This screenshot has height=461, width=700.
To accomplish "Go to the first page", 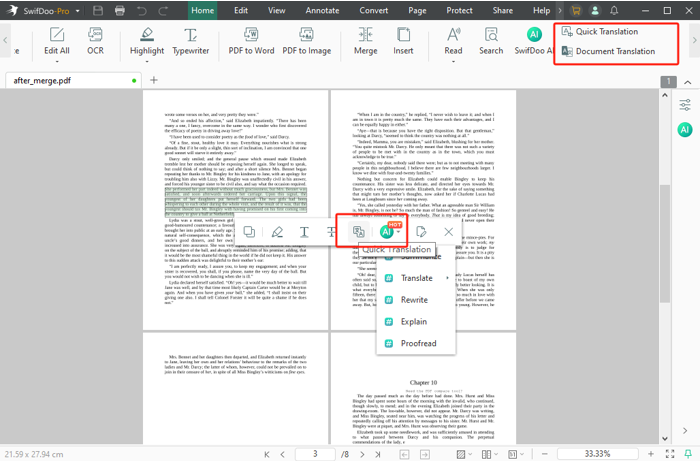I will (267, 454).
